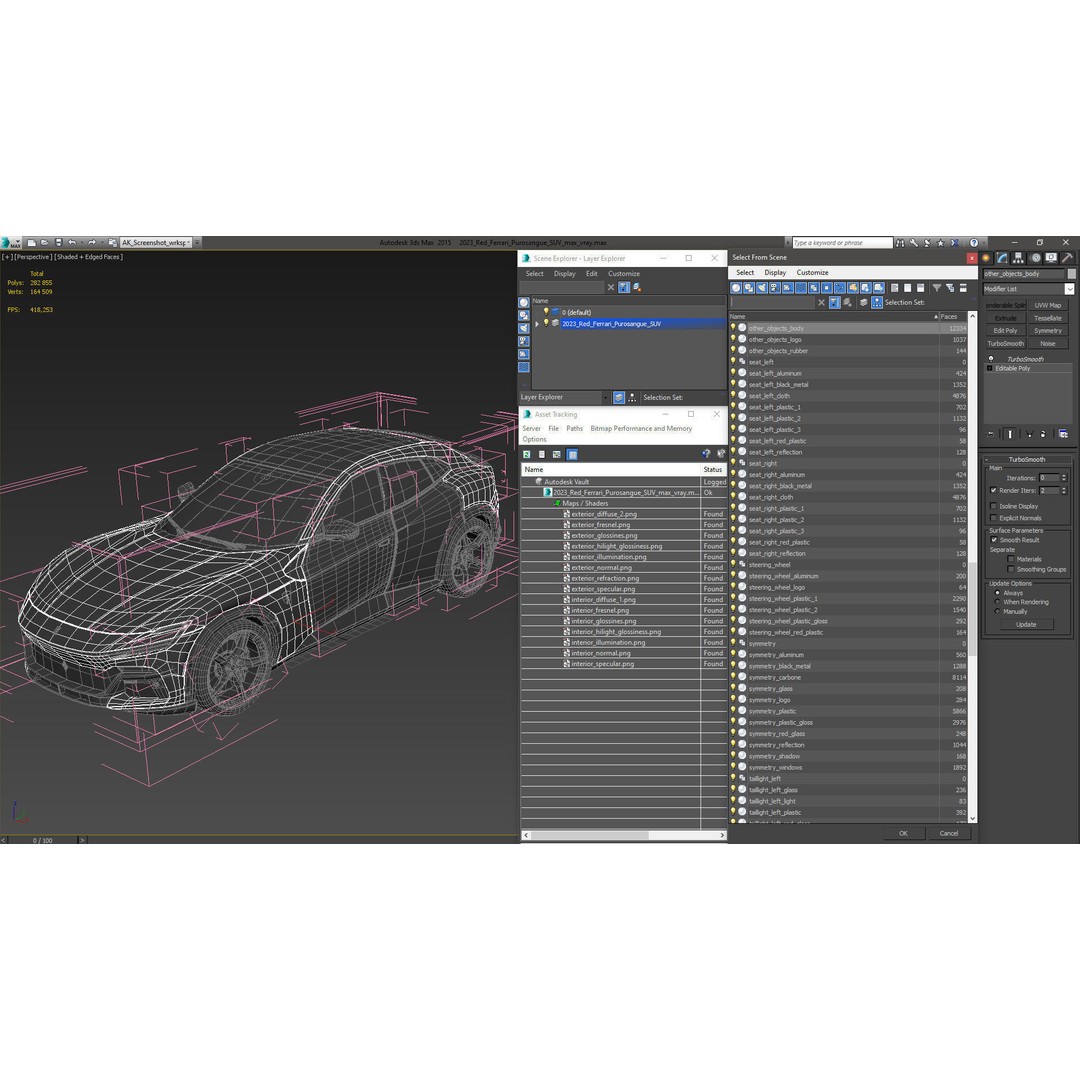The height and width of the screenshot is (1080, 1080).
Task: Expand the Editable Poly stack entry
Action: coord(990,368)
